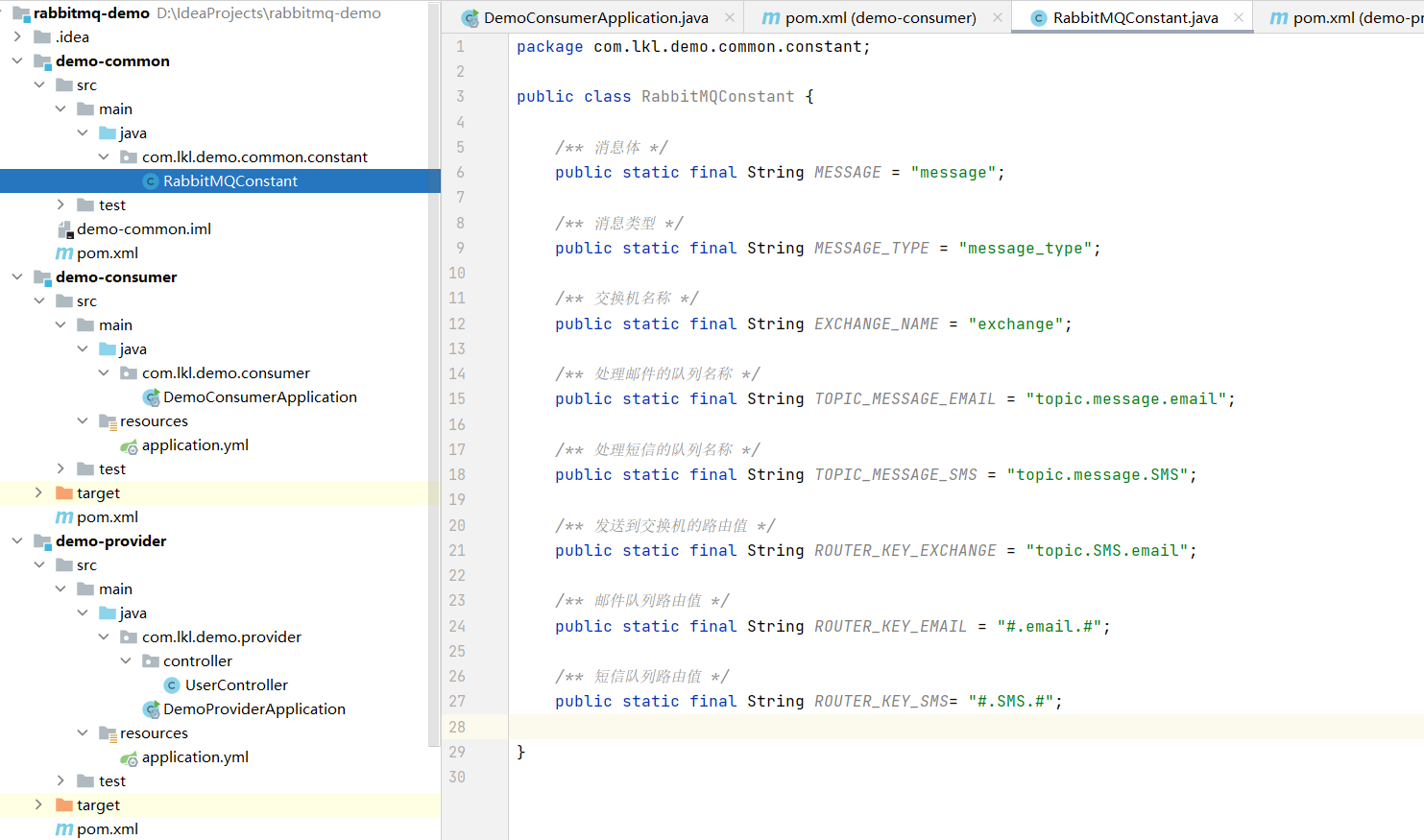The height and width of the screenshot is (840, 1424).
Task: Click the Maven icon of demo-common pom.xml
Action: click(64, 253)
